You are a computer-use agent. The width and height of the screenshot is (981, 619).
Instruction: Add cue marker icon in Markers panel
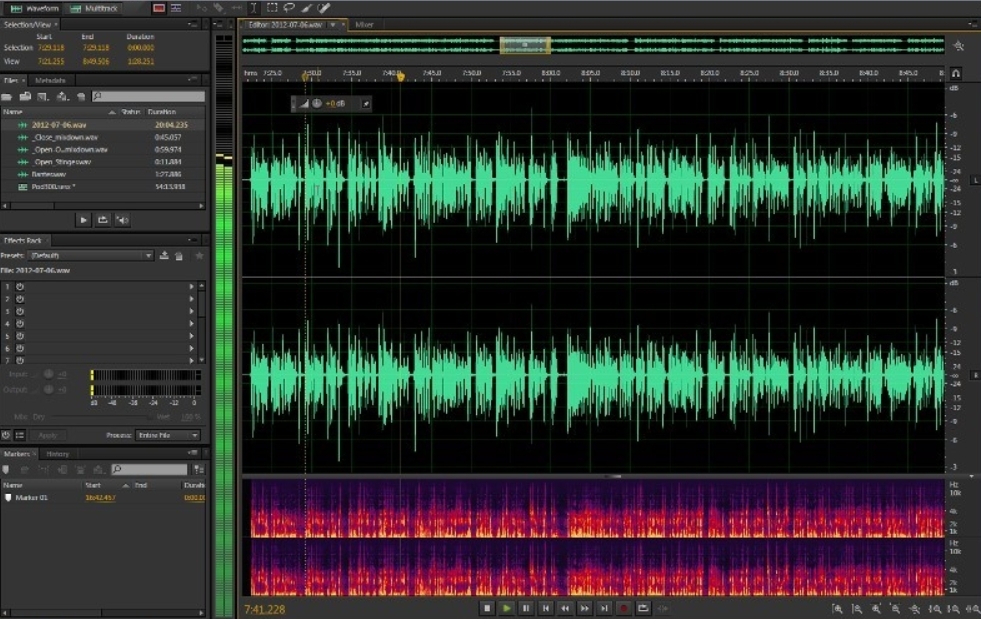(x=6, y=469)
